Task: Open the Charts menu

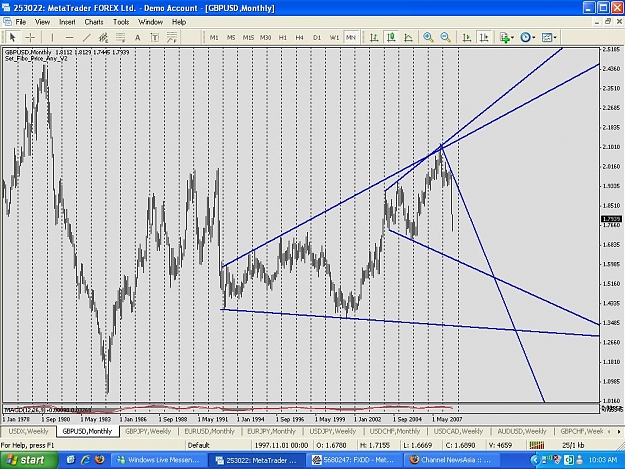Action: pyautogui.click(x=94, y=22)
